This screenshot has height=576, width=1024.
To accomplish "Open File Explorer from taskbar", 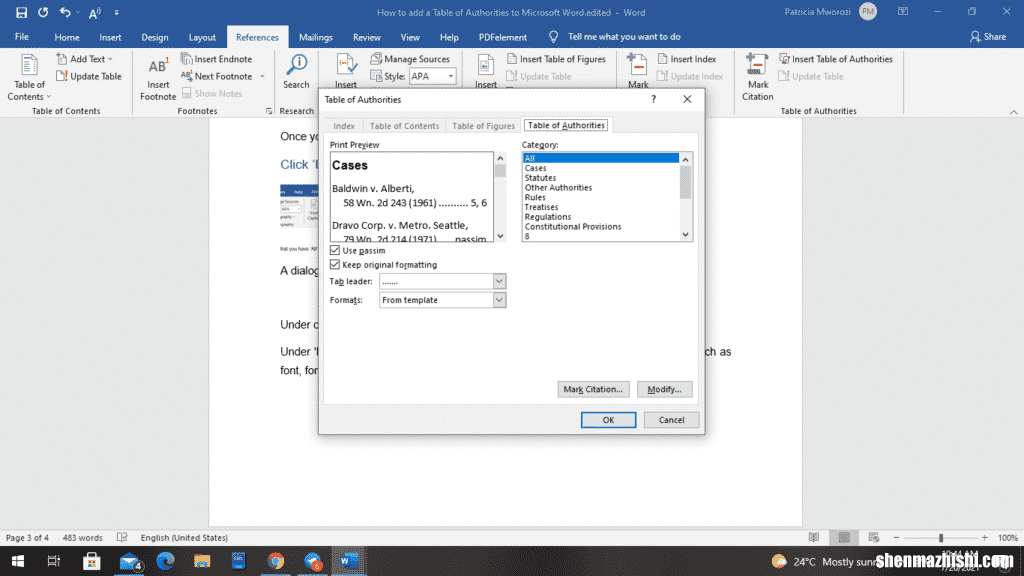I will coord(202,561).
